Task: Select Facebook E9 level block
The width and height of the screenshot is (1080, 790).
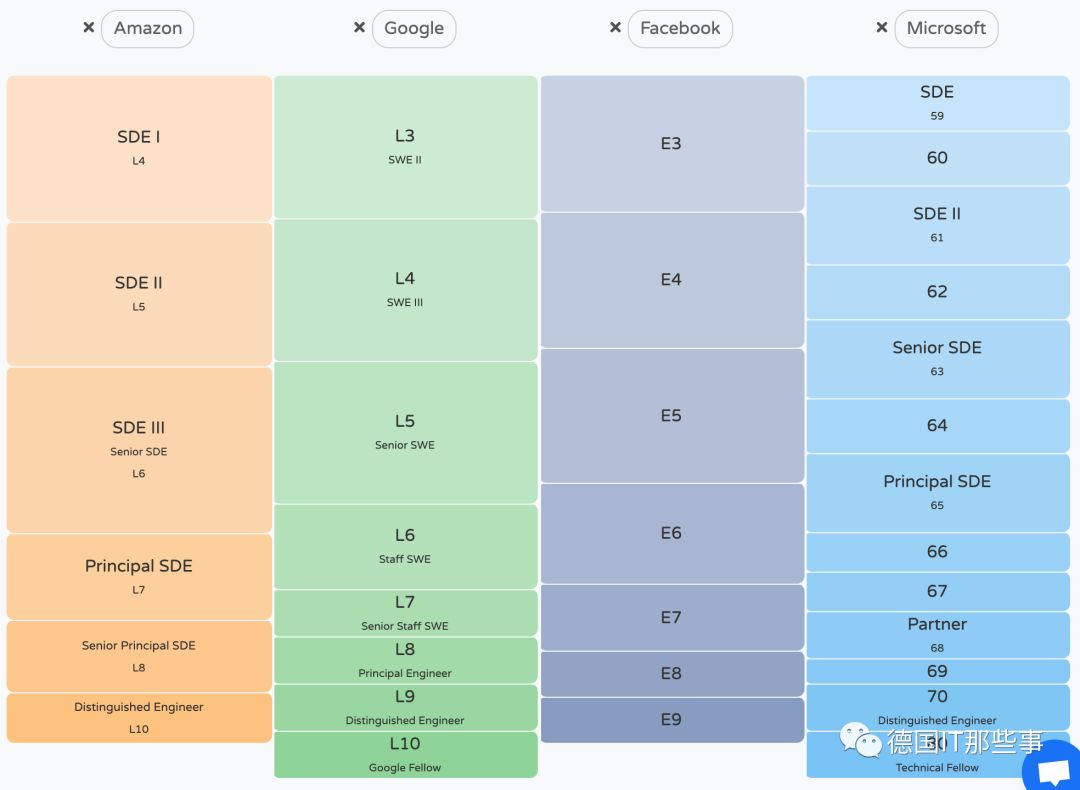Action: pyautogui.click(x=671, y=720)
